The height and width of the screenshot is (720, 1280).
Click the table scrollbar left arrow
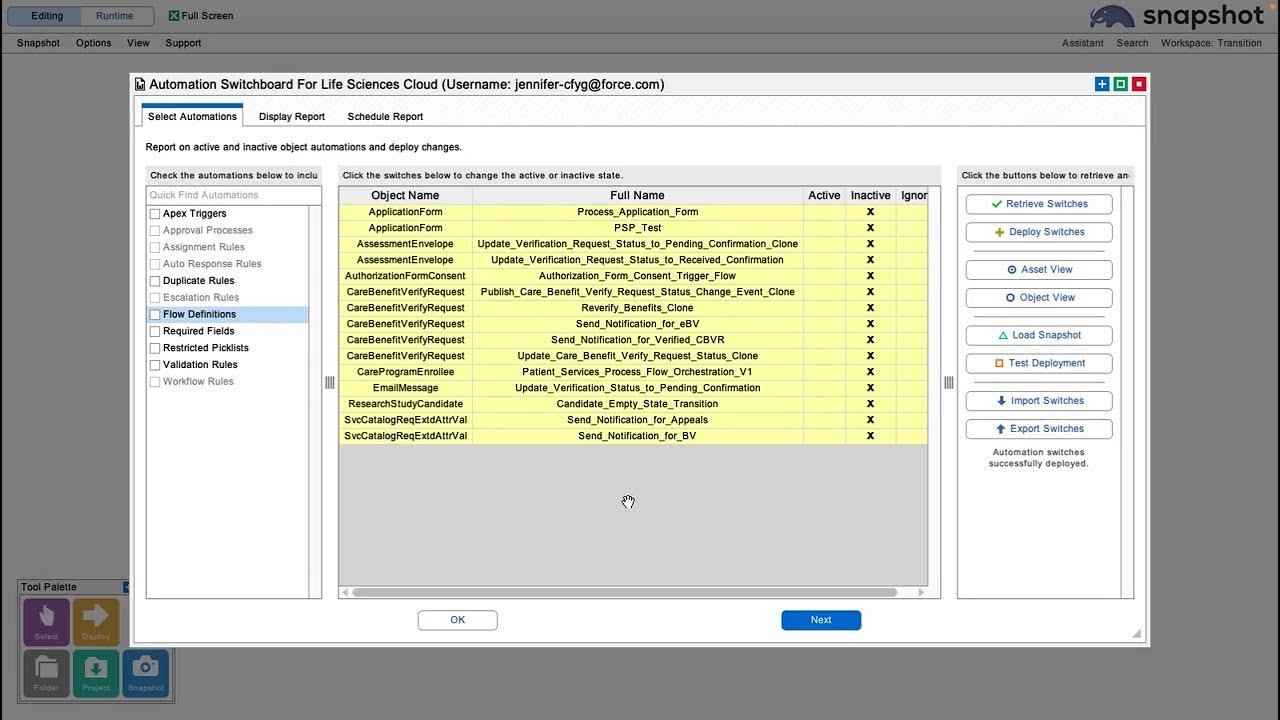[345, 592]
